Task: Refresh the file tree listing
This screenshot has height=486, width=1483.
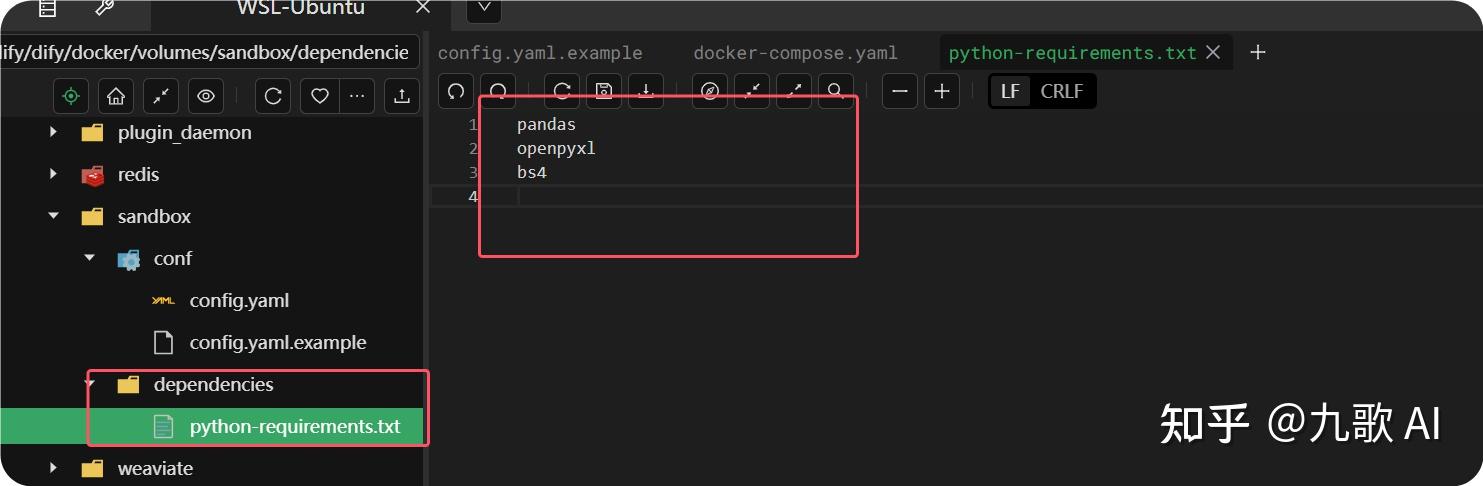Action: [x=273, y=96]
